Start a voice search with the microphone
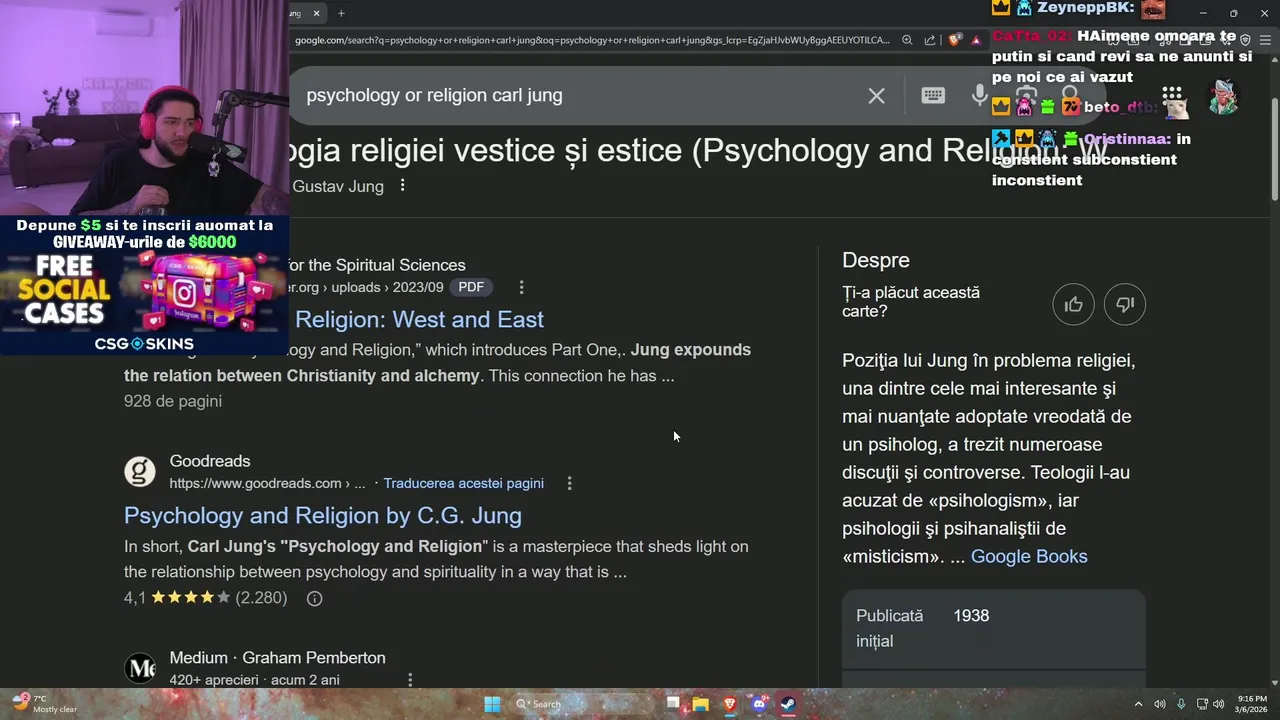1280x720 pixels. tap(980, 95)
